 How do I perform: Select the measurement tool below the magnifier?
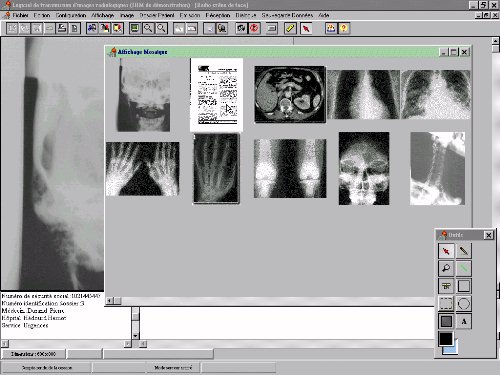(446, 286)
